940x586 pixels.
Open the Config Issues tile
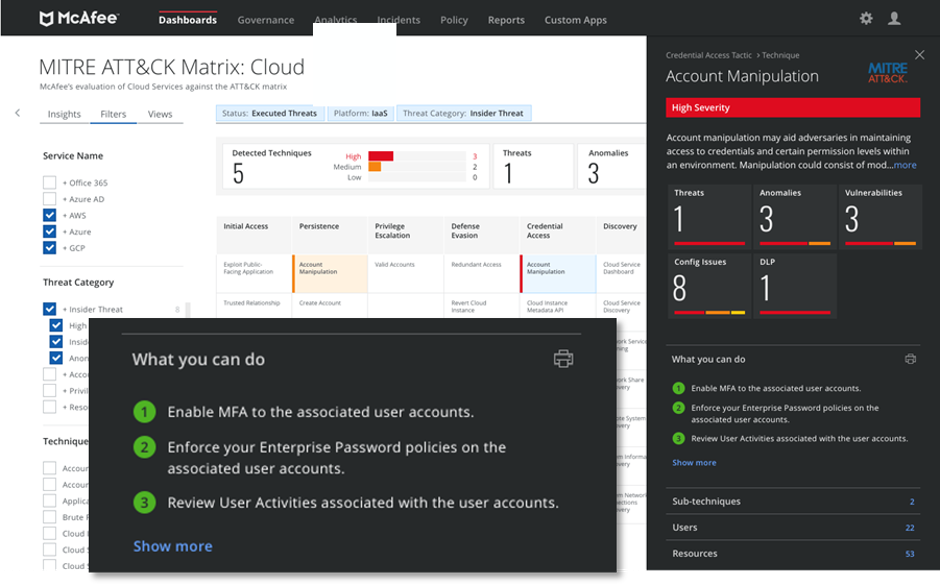709,286
